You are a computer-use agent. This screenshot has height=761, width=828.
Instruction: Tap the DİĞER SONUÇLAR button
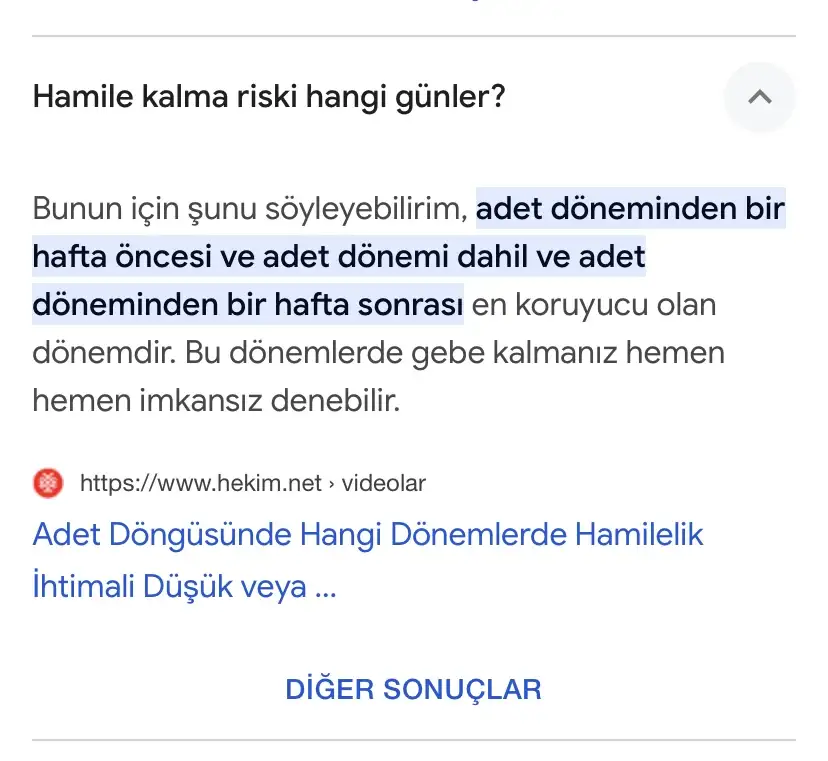(413, 689)
